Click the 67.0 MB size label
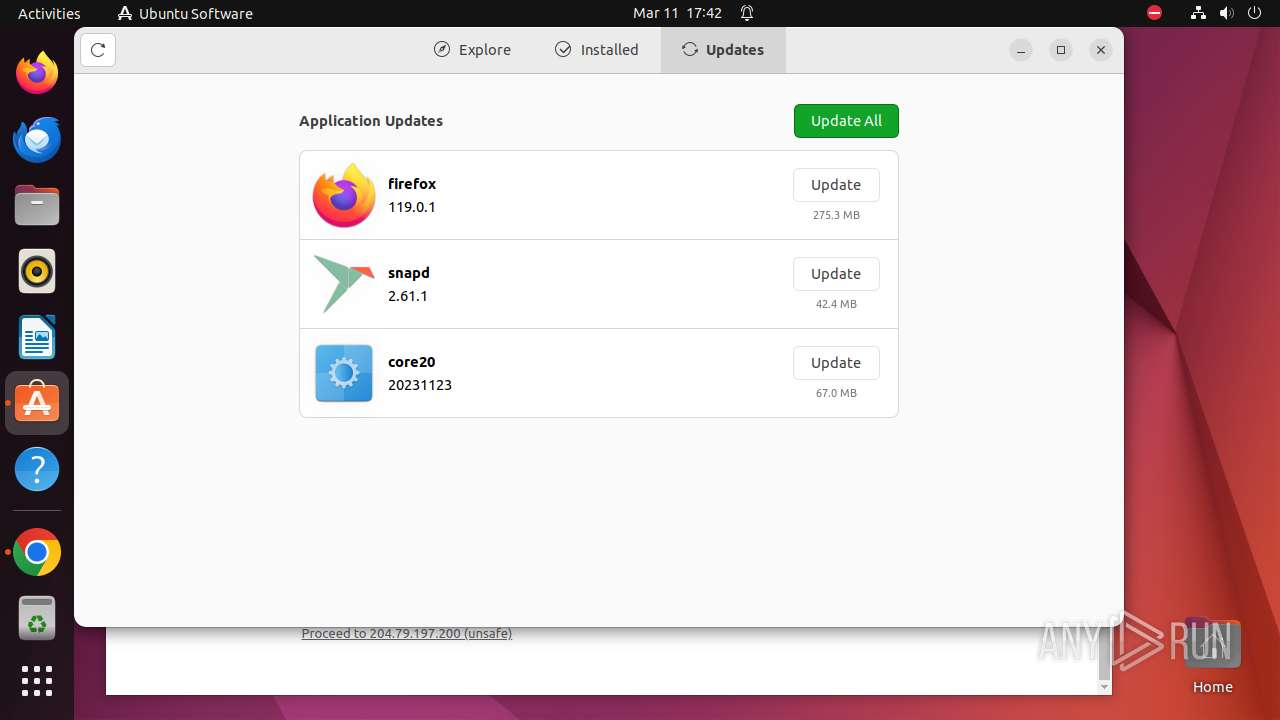The height and width of the screenshot is (720, 1280). tap(836, 393)
